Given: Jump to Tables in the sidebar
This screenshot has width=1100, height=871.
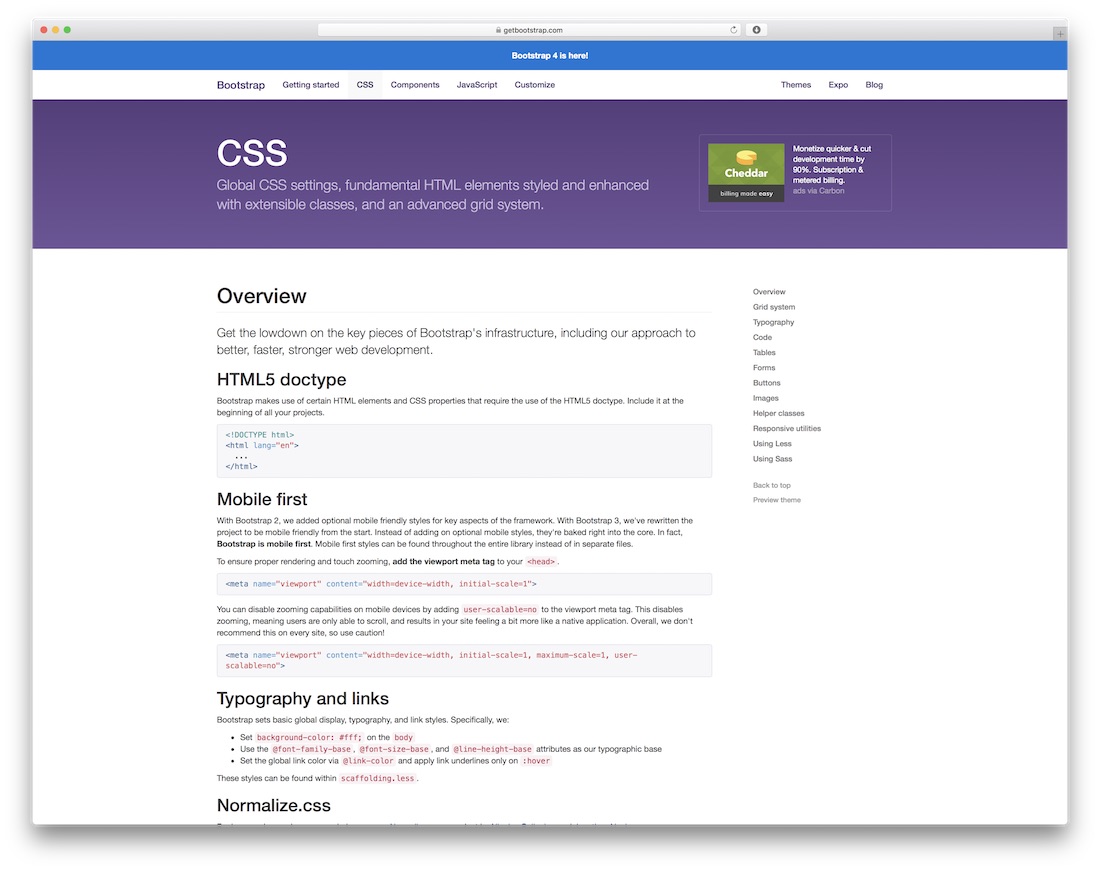Looking at the screenshot, I should pyautogui.click(x=764, y=353).
